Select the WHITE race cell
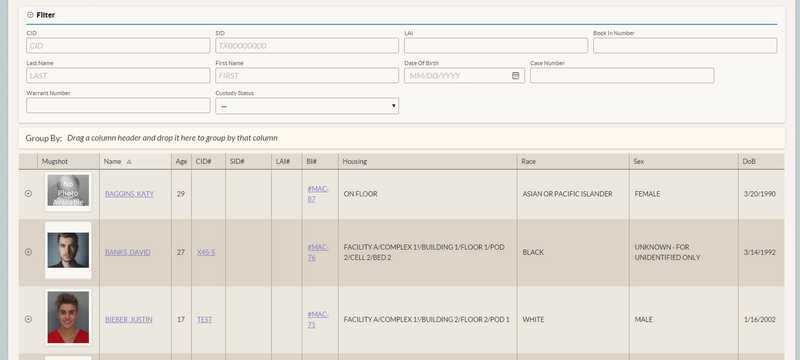 572,319
